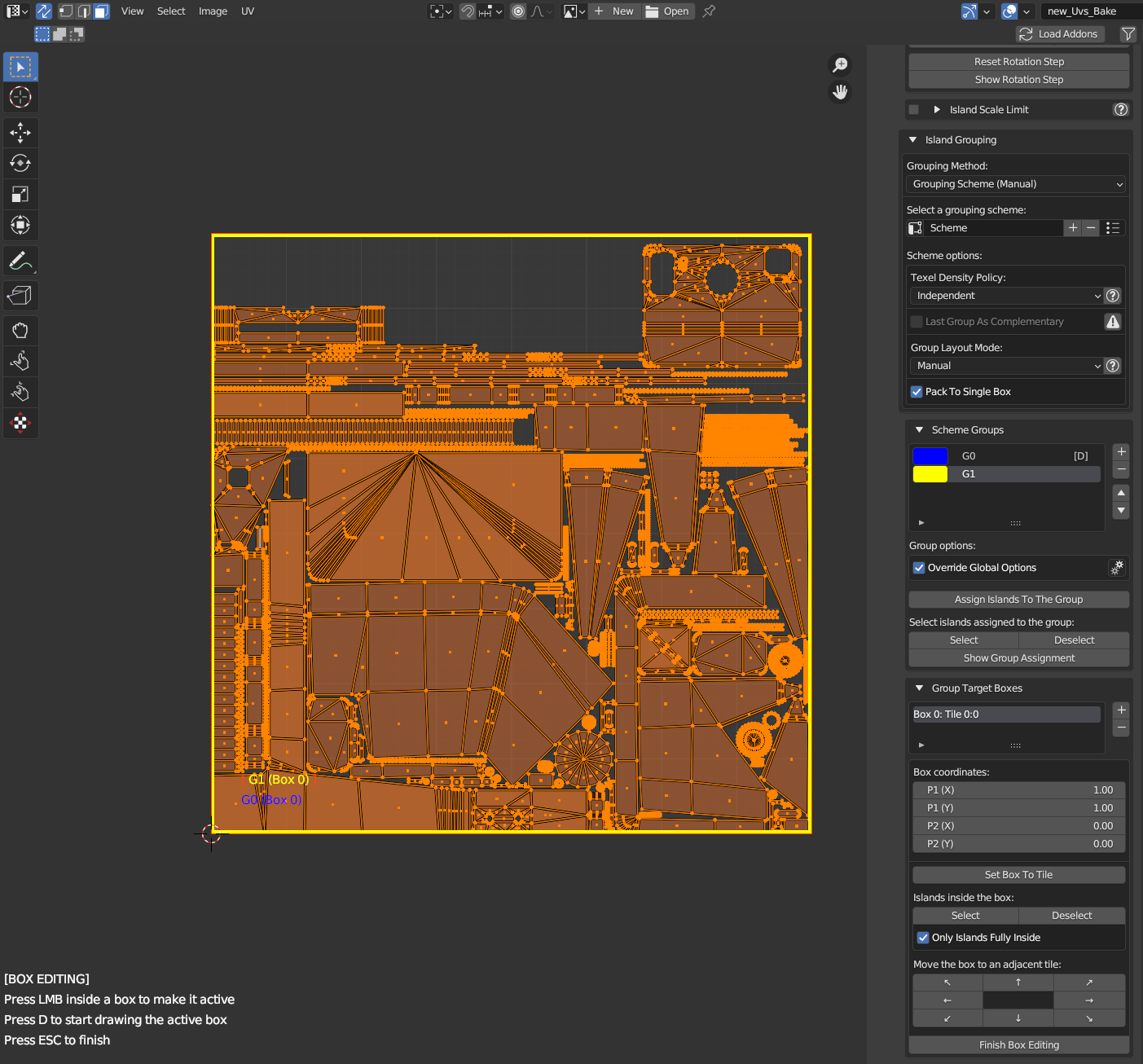
Task: Open help for Island Scale Limit
Action: (1121, 109)
